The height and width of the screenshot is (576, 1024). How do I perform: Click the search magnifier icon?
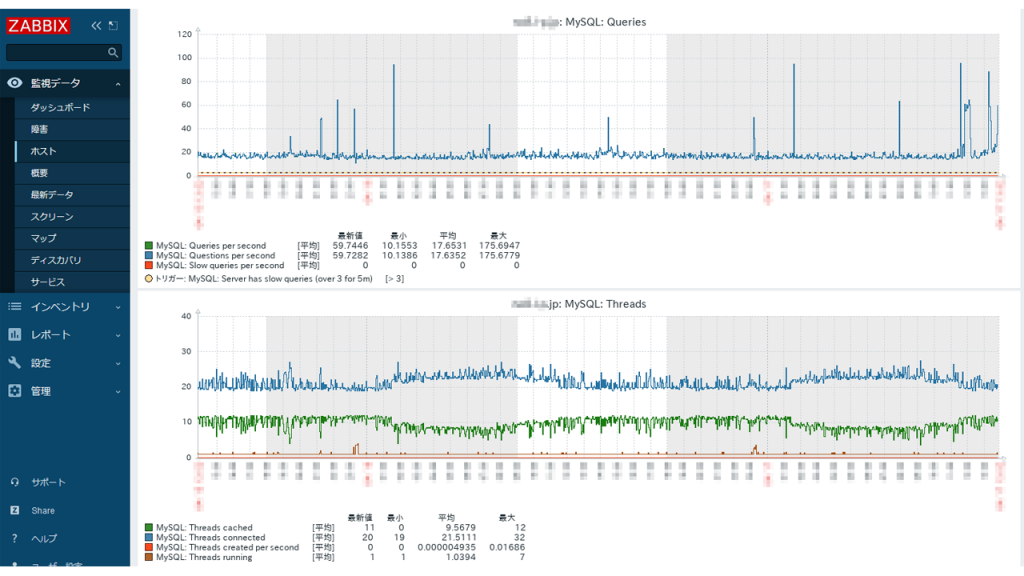pyautogui.click(x=113, y=51)
